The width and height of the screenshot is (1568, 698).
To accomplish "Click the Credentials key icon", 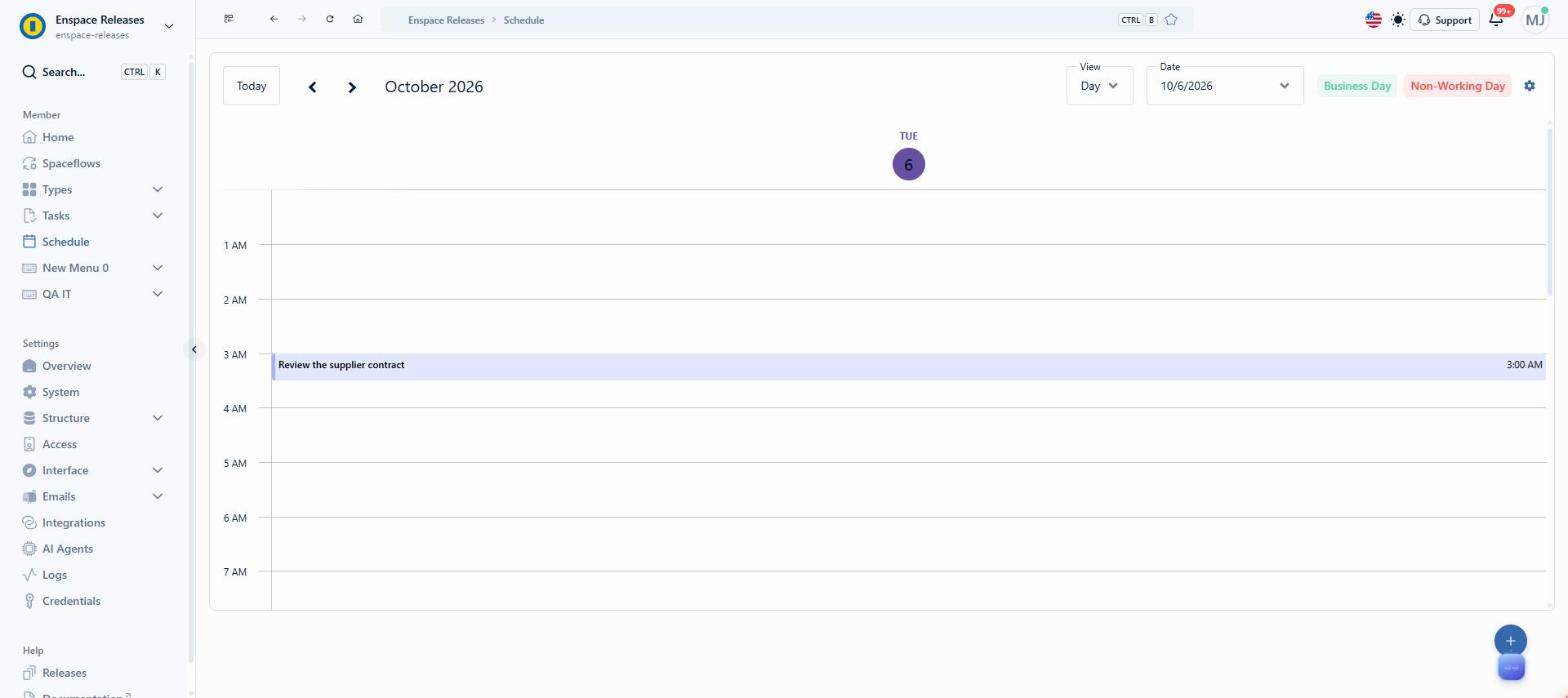I will click(x=29, y=601).
